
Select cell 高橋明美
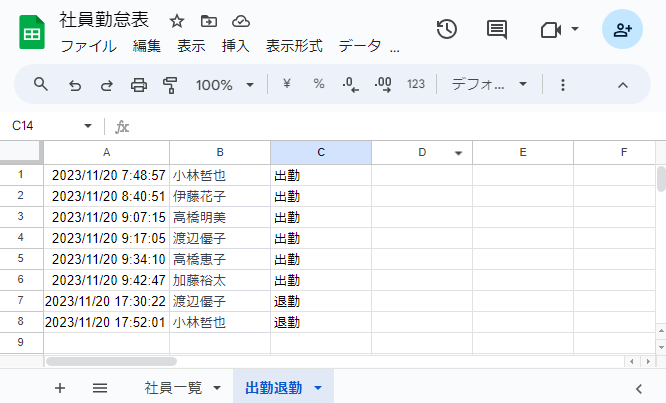(x=220, y=217)
